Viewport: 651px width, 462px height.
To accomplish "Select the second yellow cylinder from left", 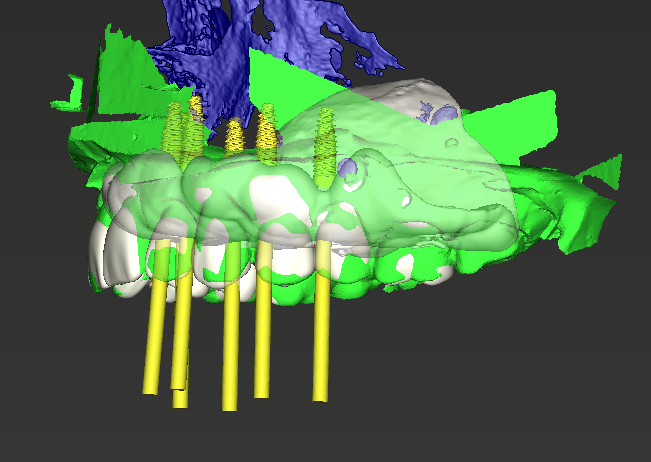I will [x=182, y=350].
